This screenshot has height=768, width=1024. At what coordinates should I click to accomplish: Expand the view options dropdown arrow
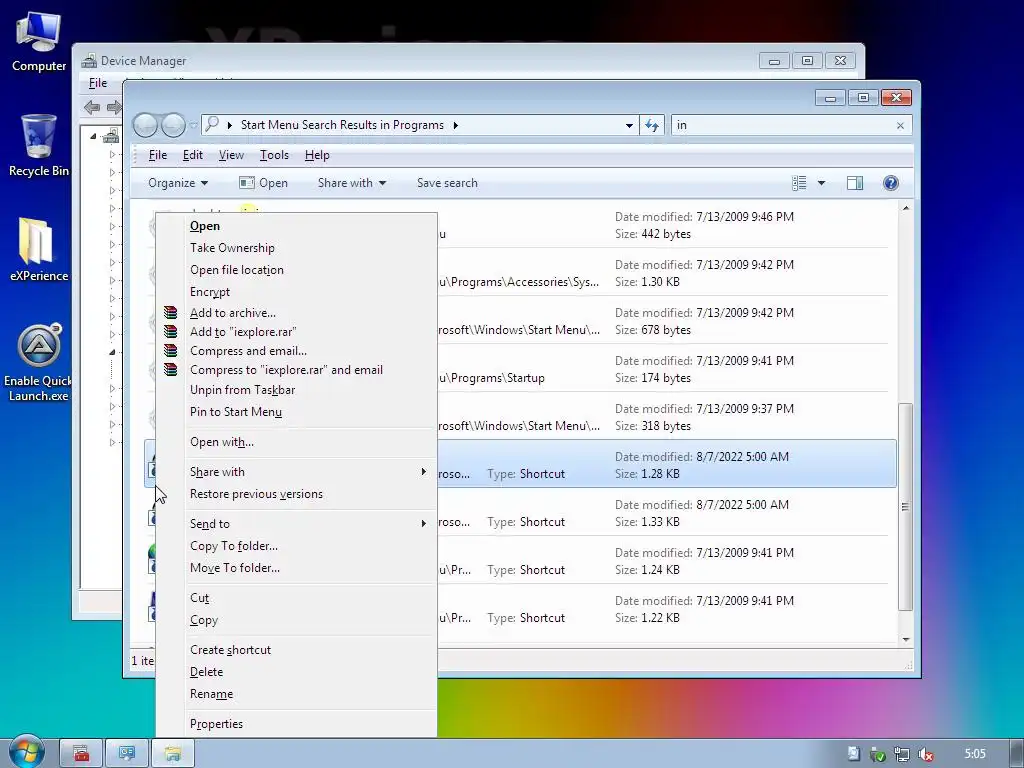(x=822, y=183)
